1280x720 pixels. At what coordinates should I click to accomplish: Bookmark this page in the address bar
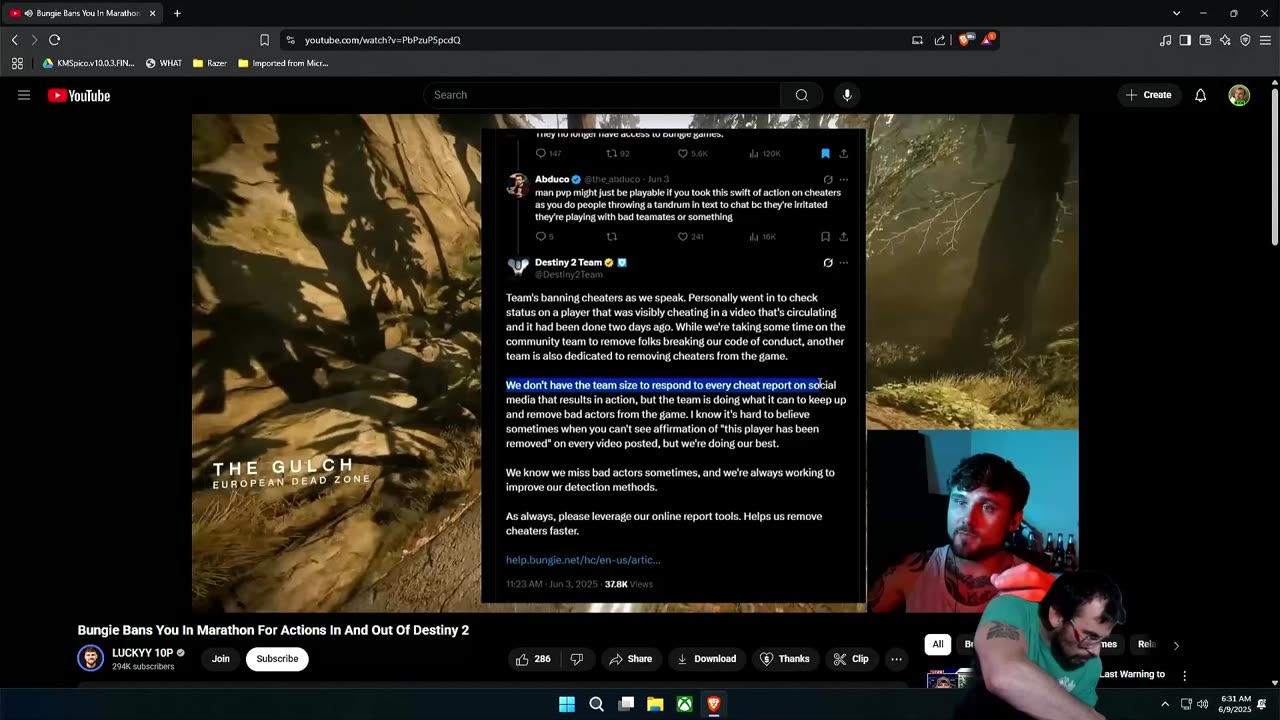[x=264, y=40]
